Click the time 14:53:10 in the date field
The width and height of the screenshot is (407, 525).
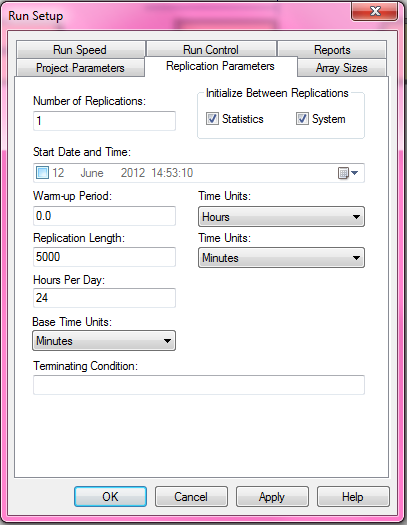[172, 173]
